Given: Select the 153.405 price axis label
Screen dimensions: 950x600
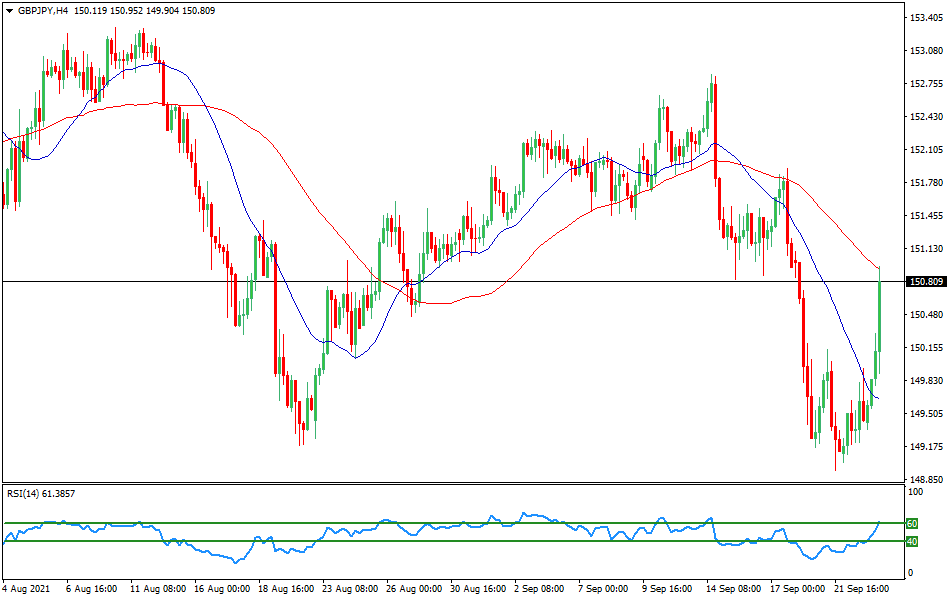Looking at the screenshot, I should coord(925,18).
